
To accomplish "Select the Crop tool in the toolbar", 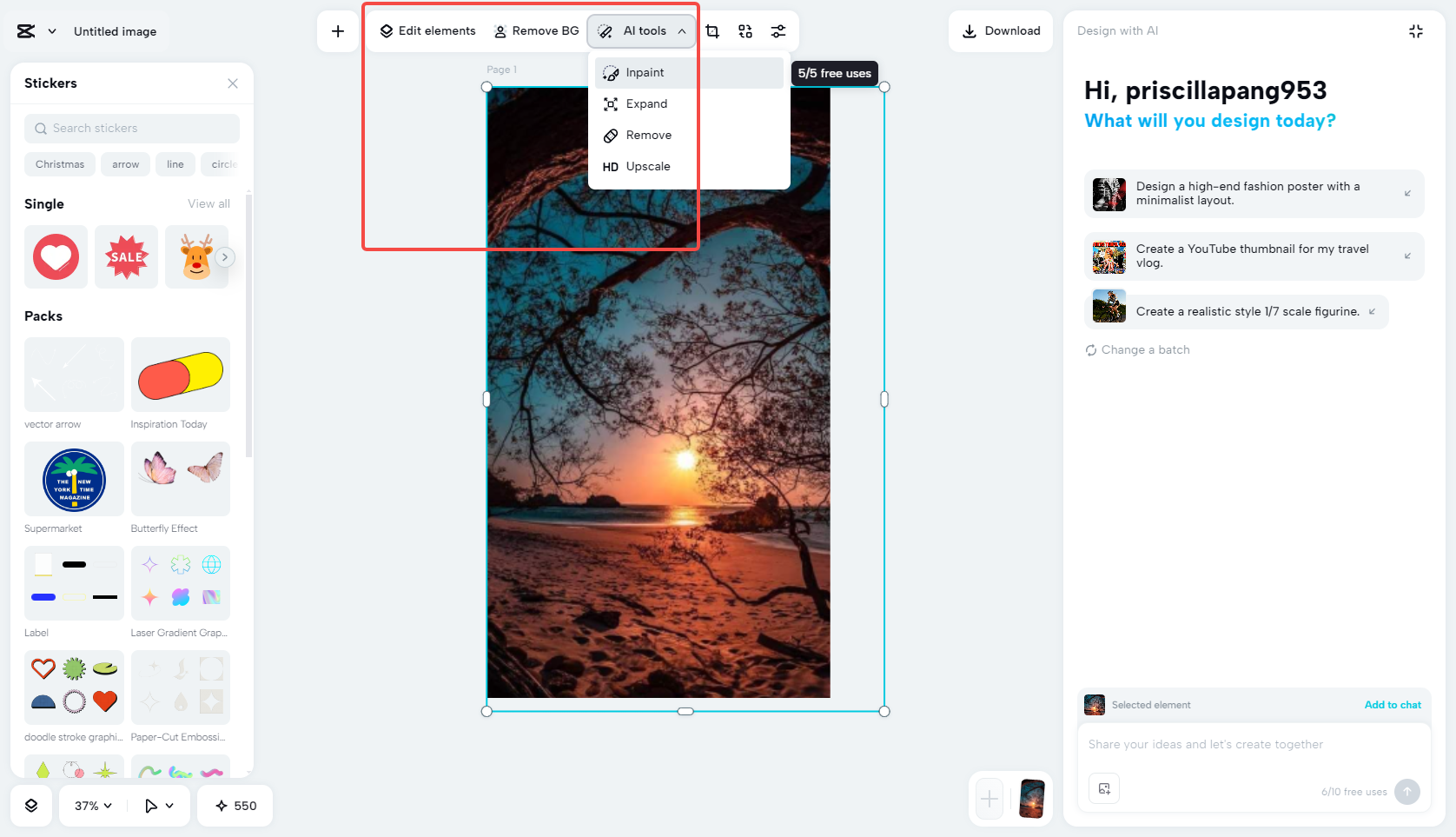I will point(712,30).
